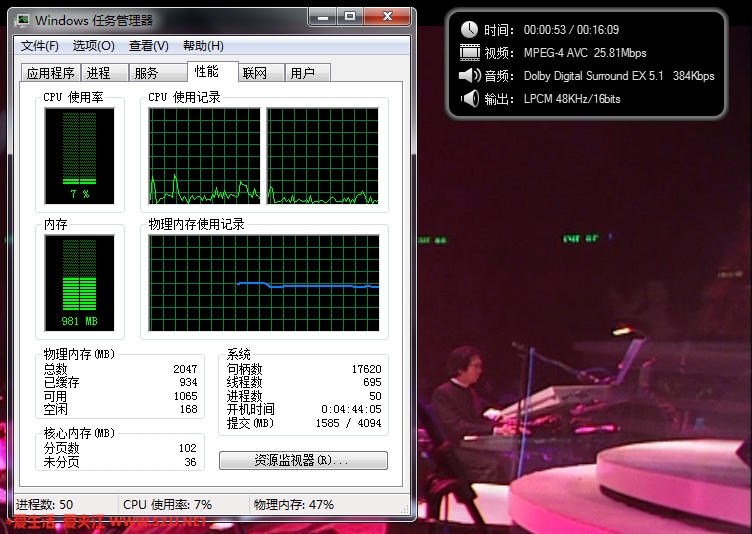Click the 已缓存 value 934

pos(188,382)
